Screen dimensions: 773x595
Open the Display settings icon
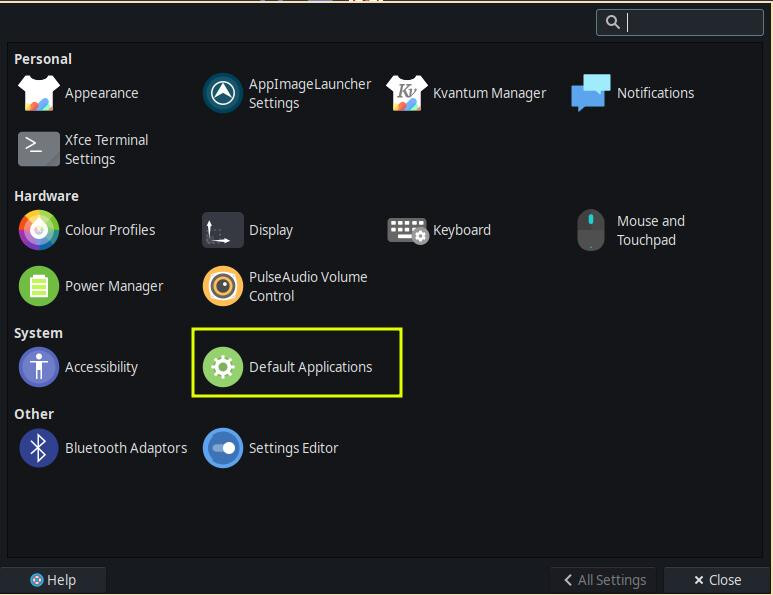click(223, 230)
